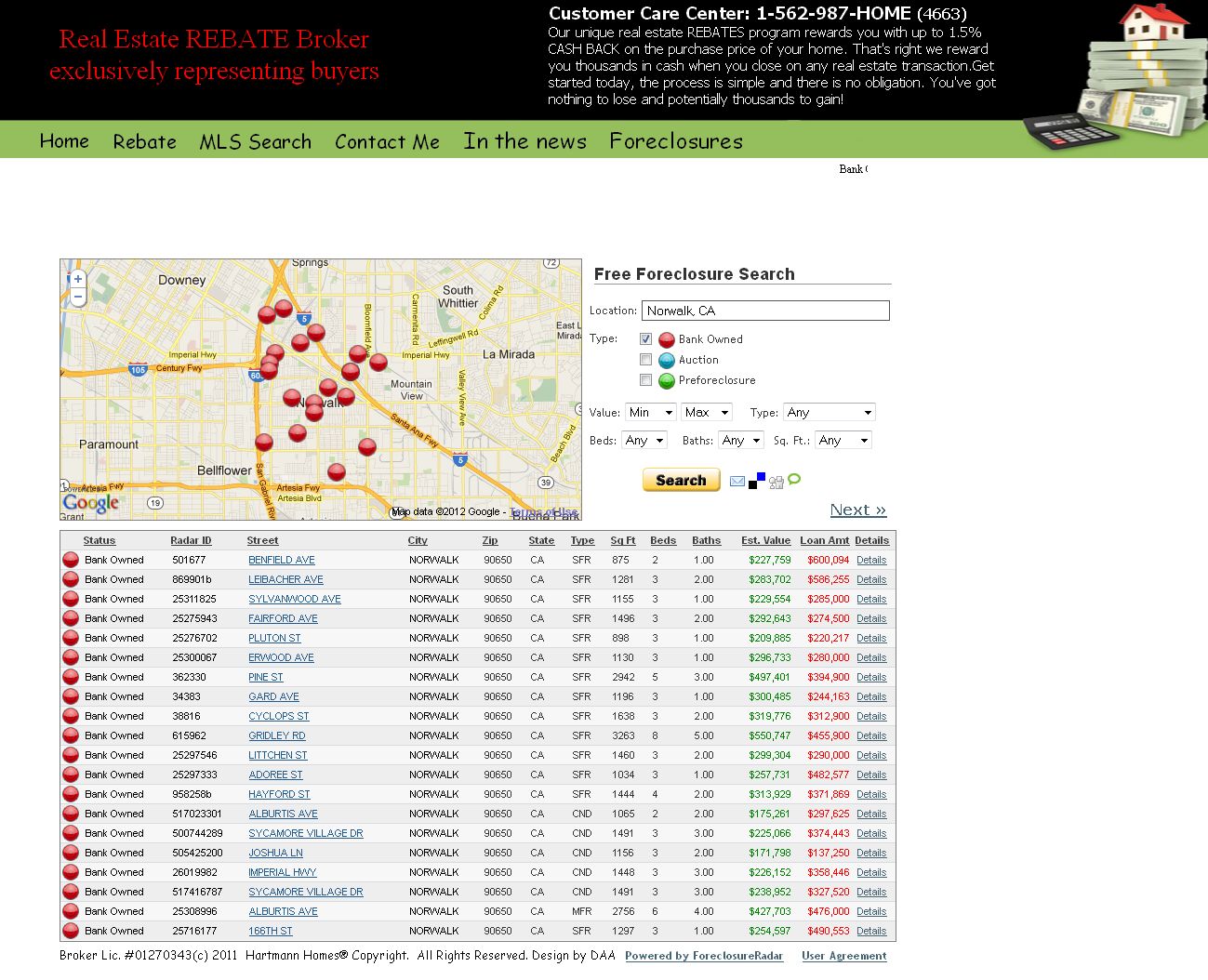
Task: Open the Foreclosures menu item
Action: tap(676, 141)
